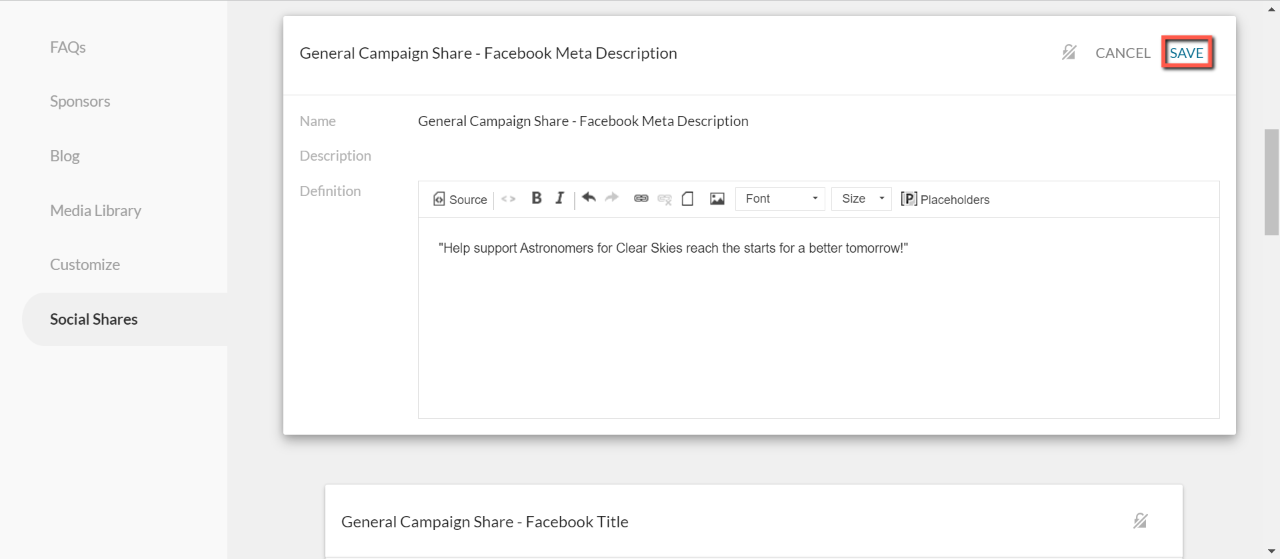Screen dimensions: 1280x559
Task: Click the unlink icon
Action: (x=664, y=199)
